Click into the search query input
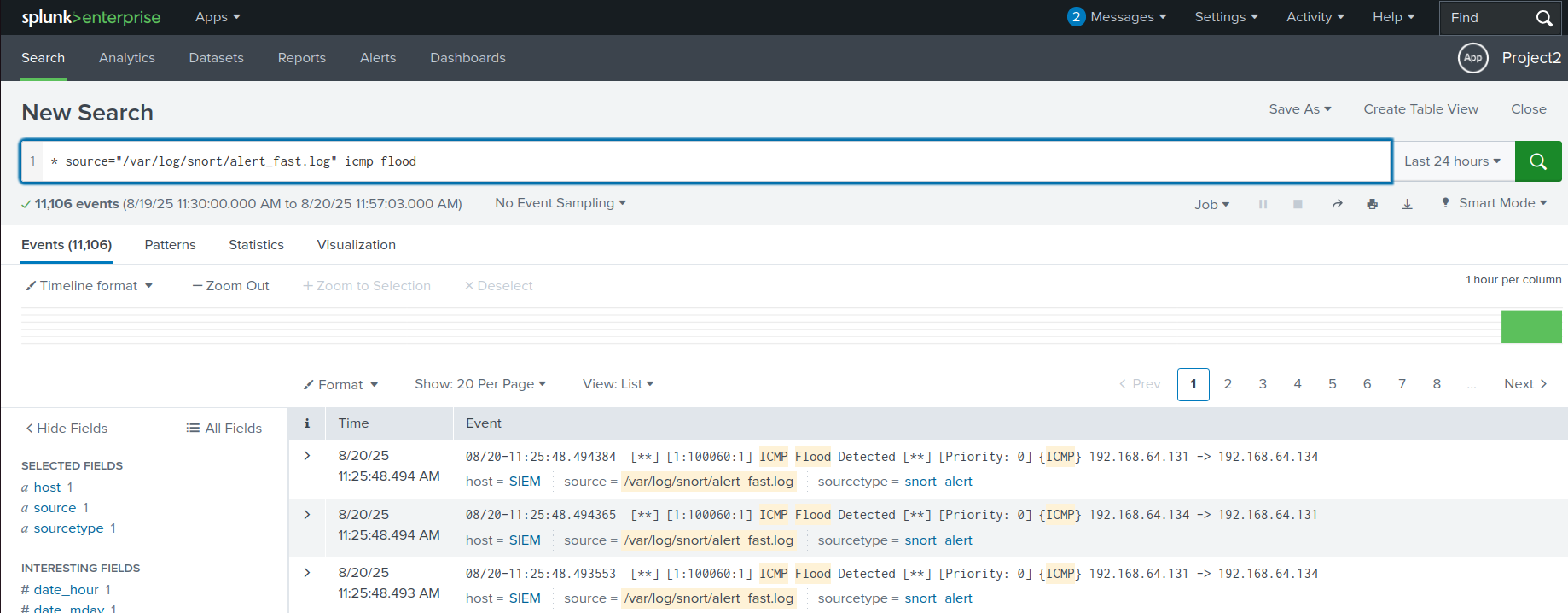Screen dimensions: 1568x613 point(717,161)
